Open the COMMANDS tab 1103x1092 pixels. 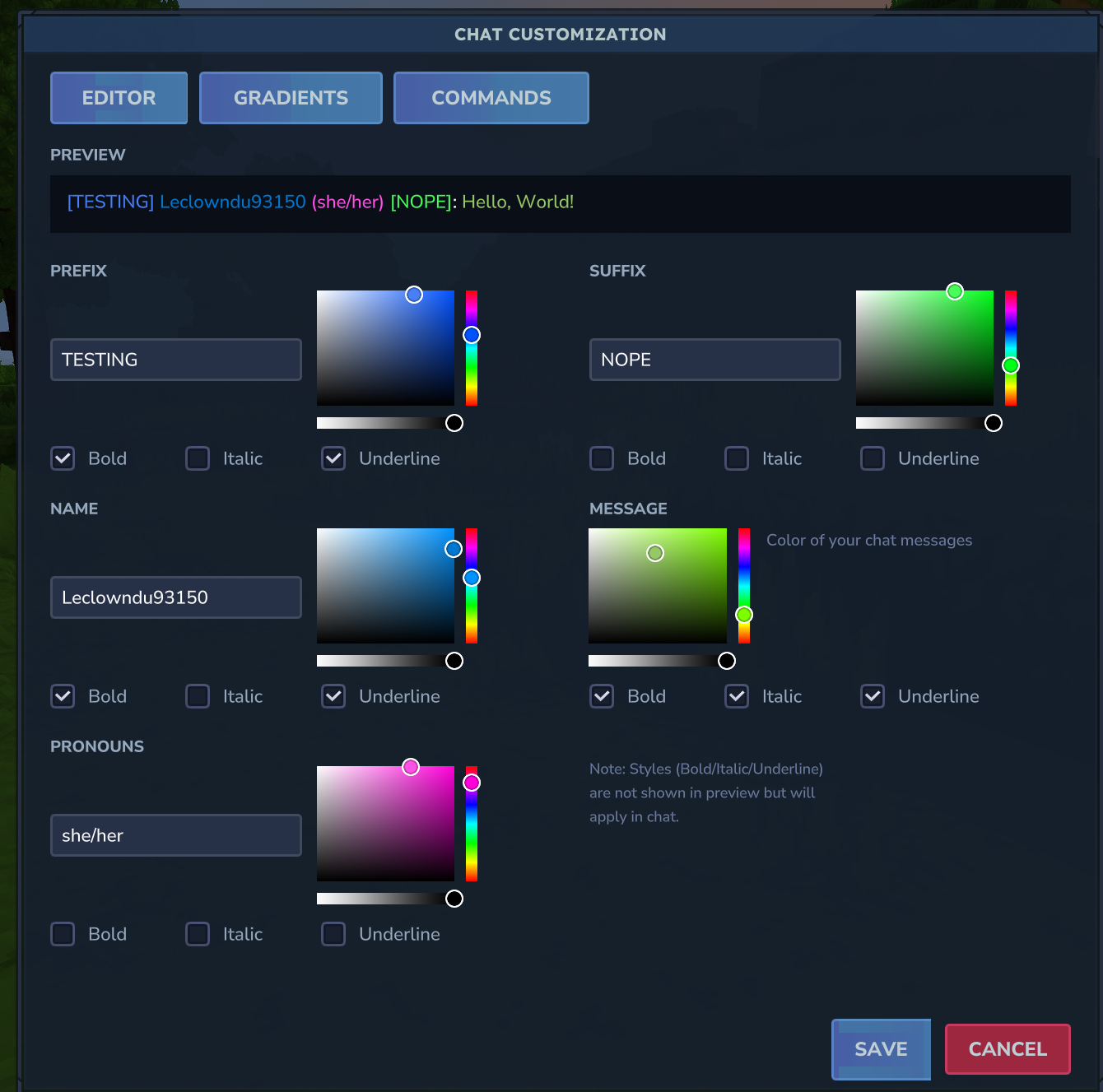tap(491, 97)
